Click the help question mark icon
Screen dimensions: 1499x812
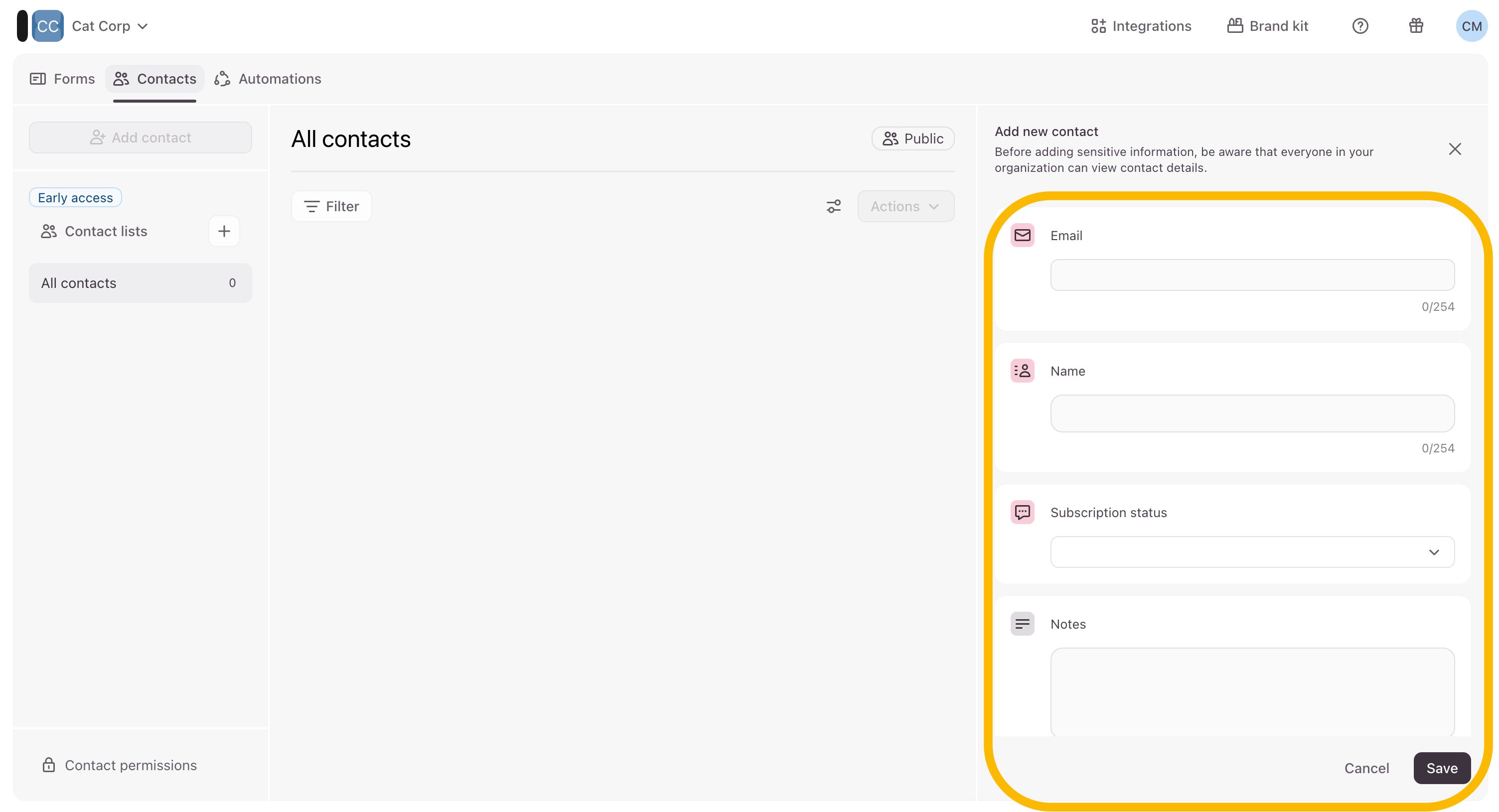point(1360,26)
